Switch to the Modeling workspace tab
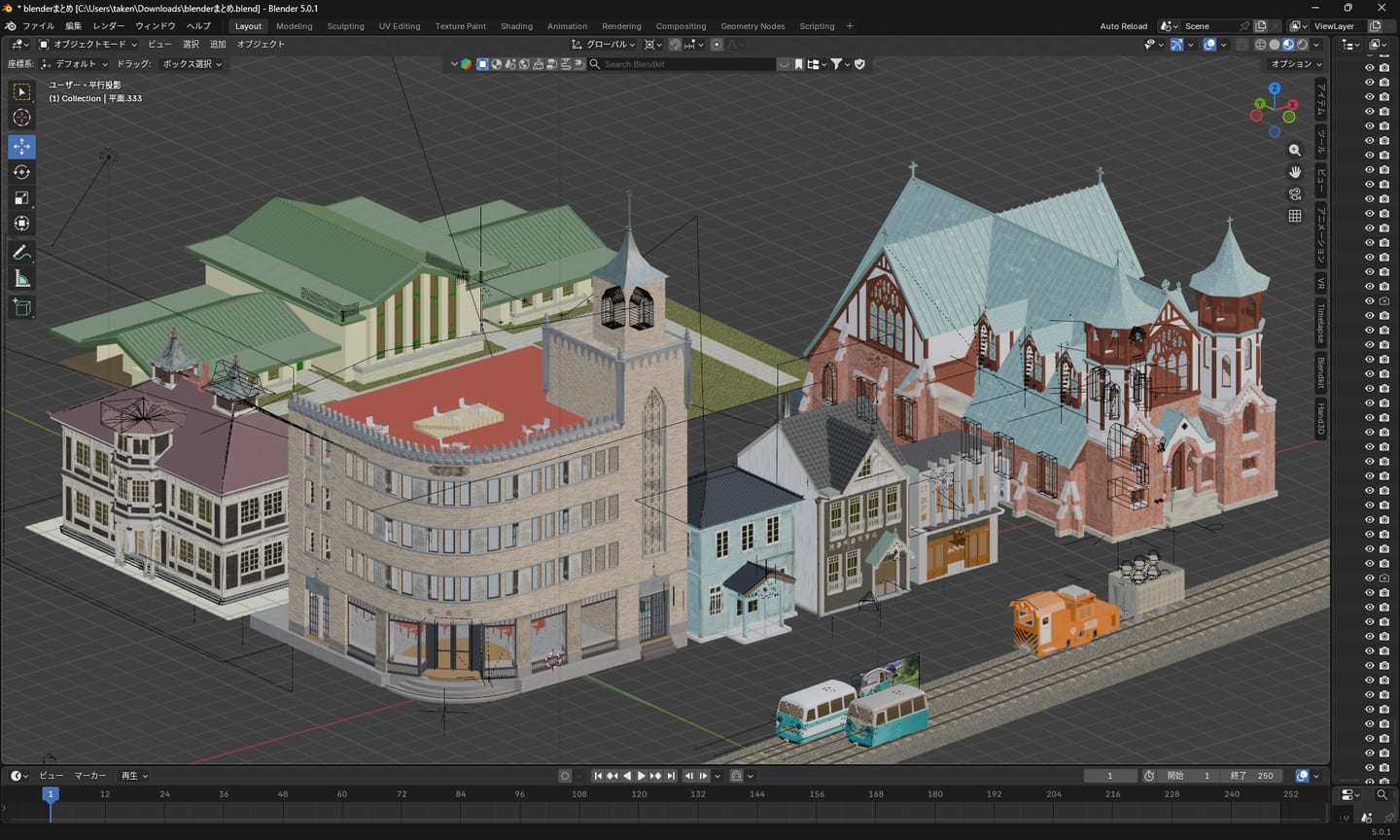The width and height of the screenshot is (1400, 840). pyautogui.click(x=295, y=26)
